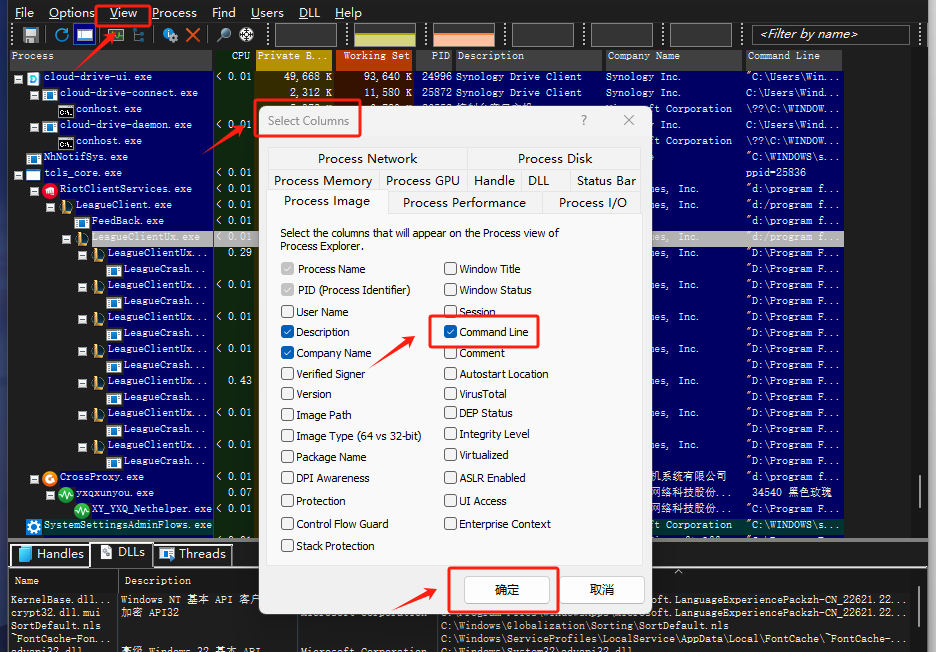
Task: Collapse the RiotClientServices.exe tree node
Action: [x=33, y=189]
